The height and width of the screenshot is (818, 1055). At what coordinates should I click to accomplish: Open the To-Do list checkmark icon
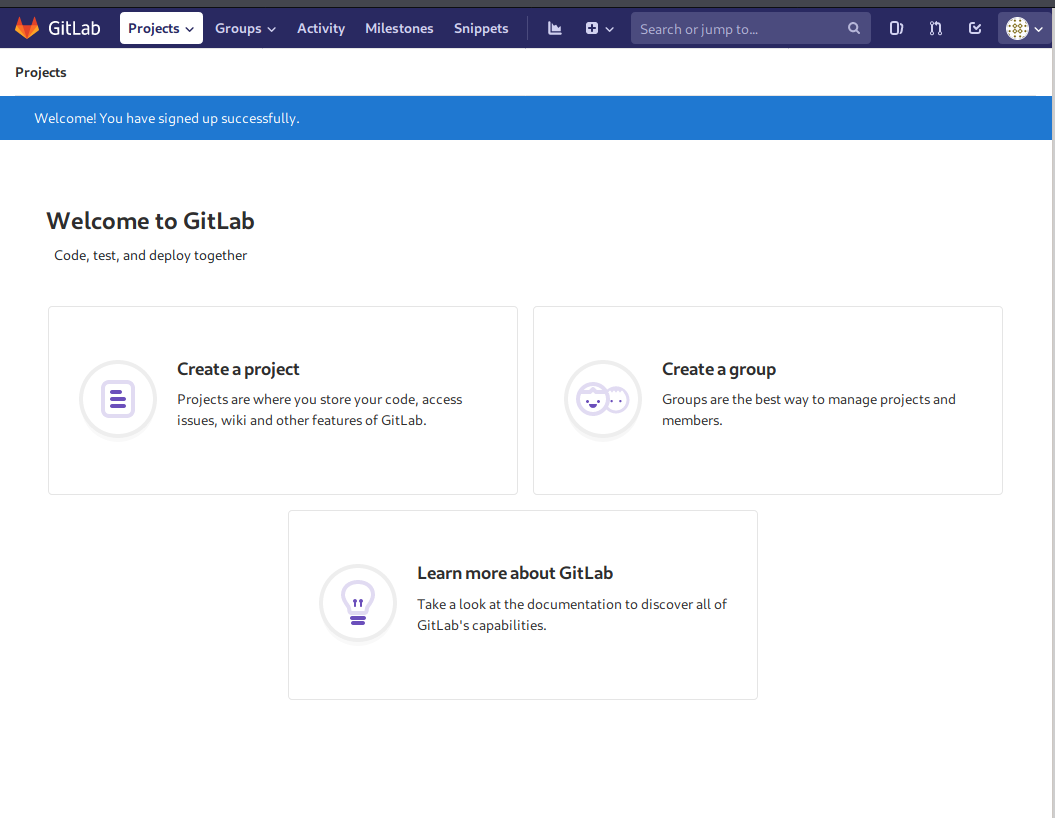pos(975,28)
